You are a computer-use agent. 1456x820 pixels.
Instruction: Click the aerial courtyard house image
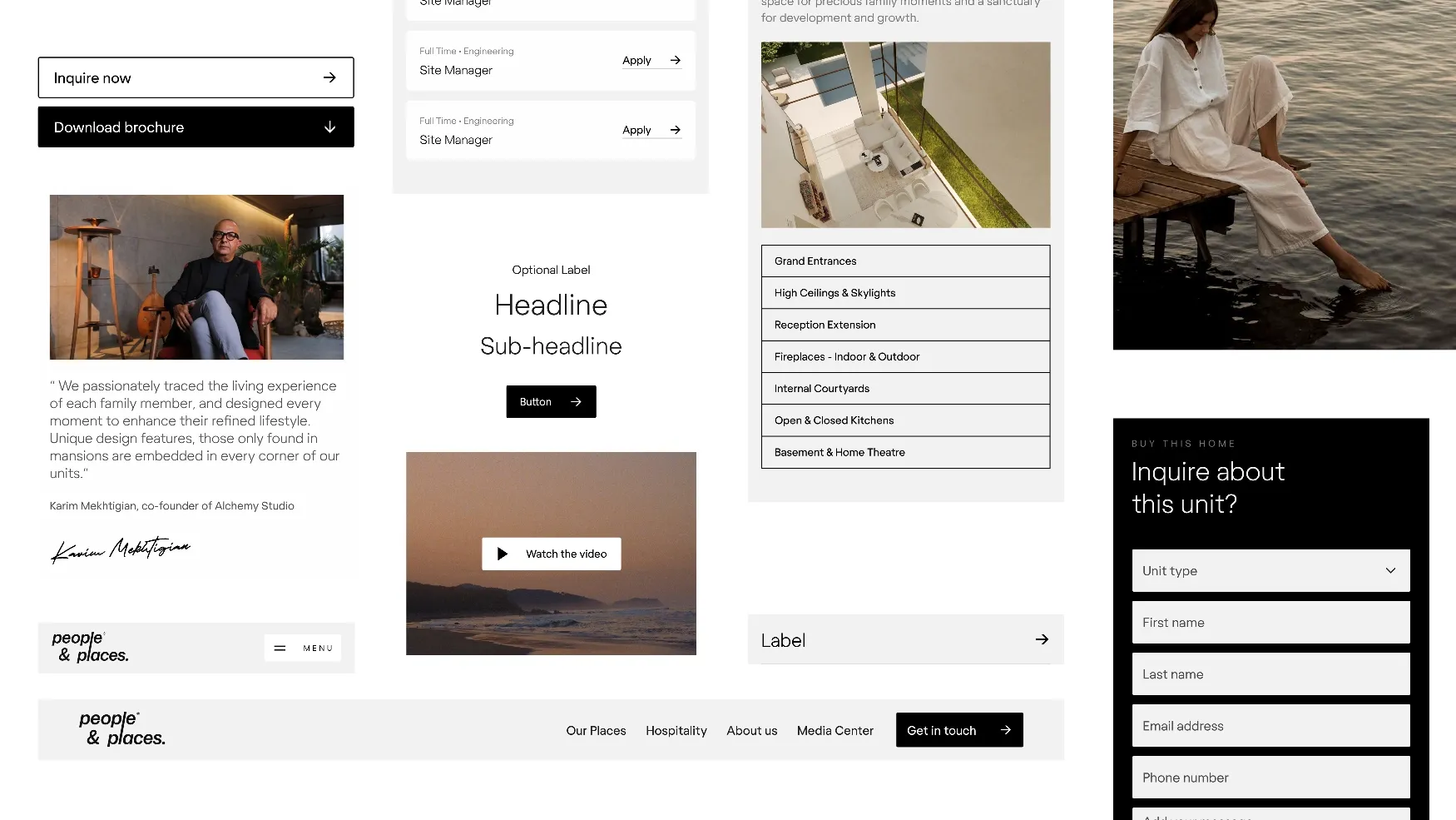(x=905, y=135)
